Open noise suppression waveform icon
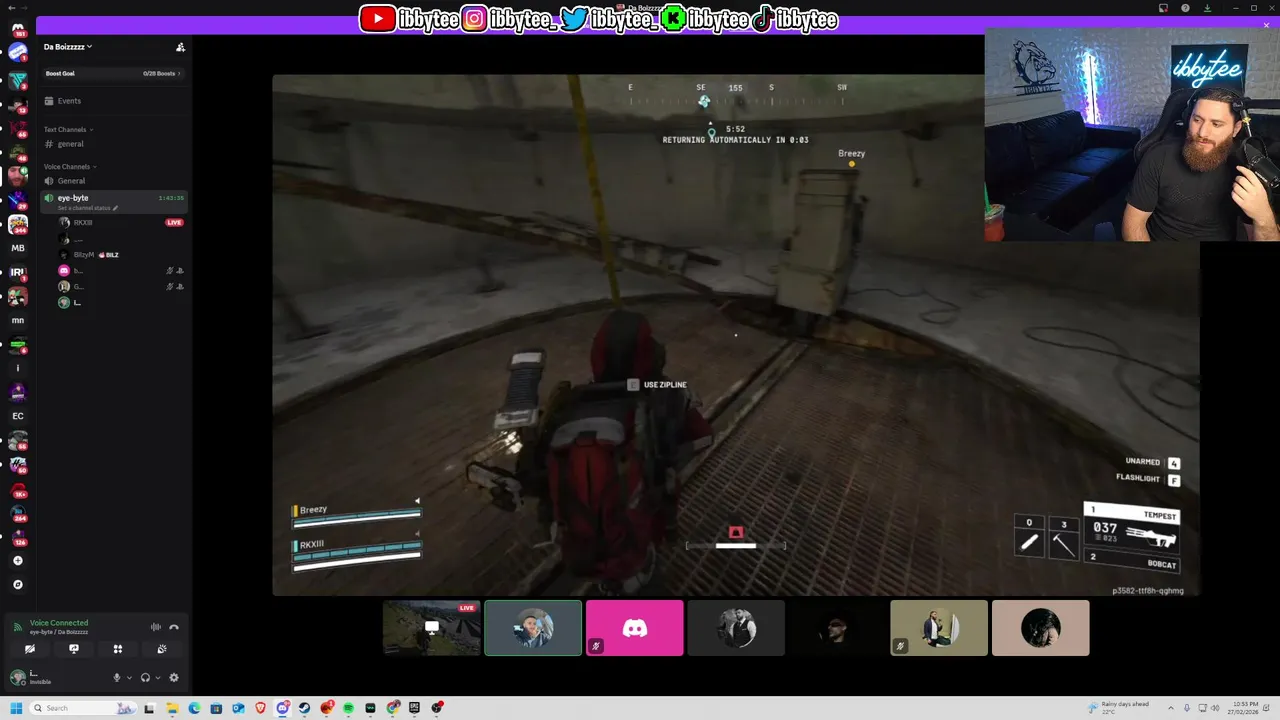 pyautogui.click(x=155, y=627)
